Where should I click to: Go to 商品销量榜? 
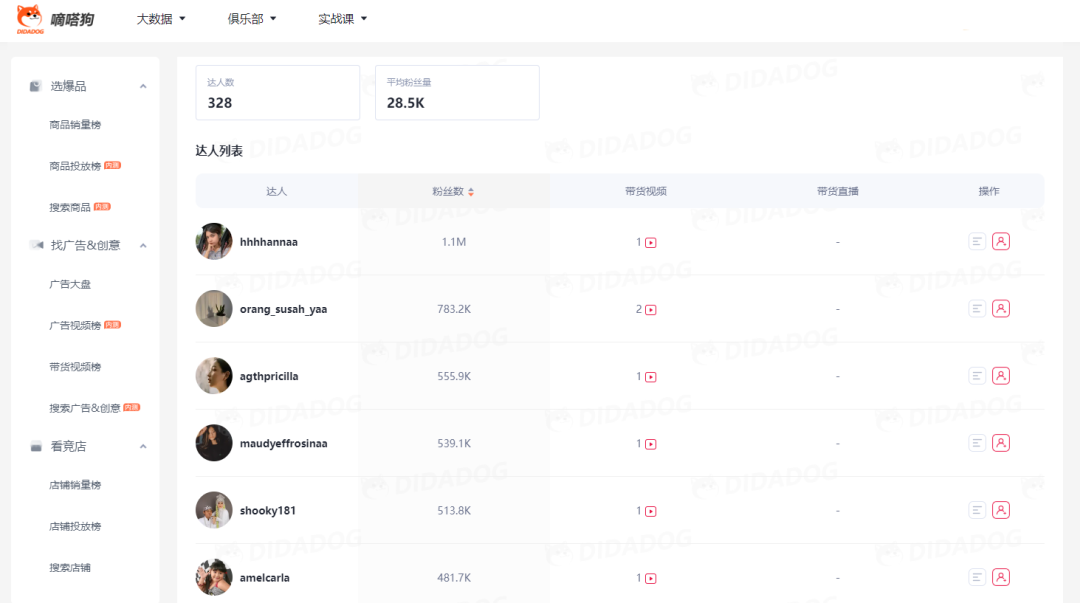point(75,125)
